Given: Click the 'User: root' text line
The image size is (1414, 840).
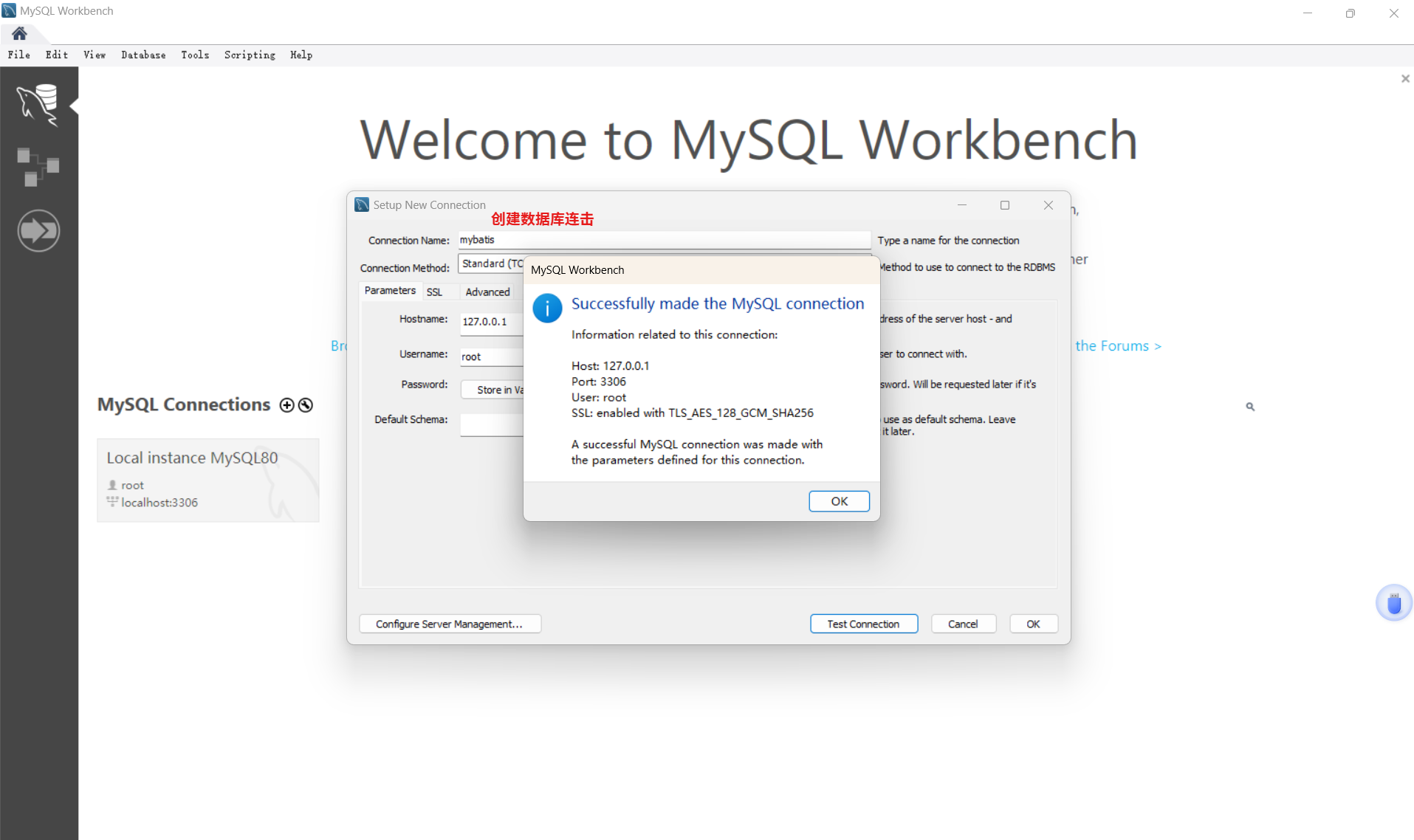Looking at the screenshot, I should click(x=599, y=397).
